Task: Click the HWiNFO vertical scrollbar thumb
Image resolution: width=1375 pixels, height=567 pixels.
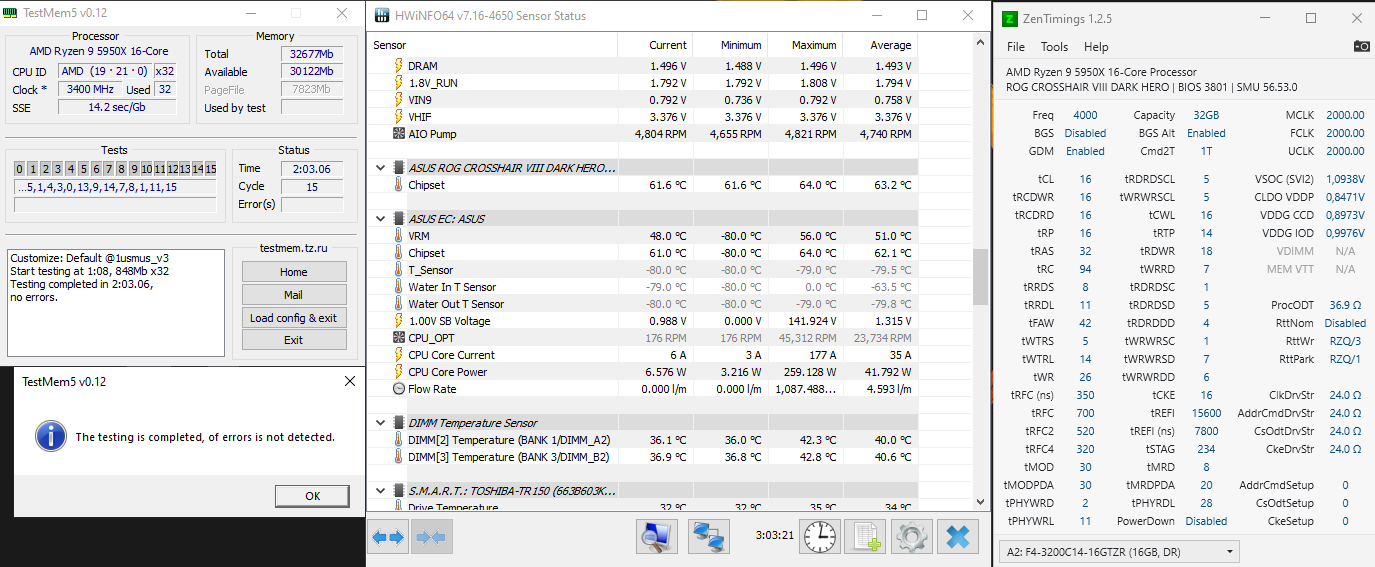Action: pyautogui.click(x=980, y=278)
